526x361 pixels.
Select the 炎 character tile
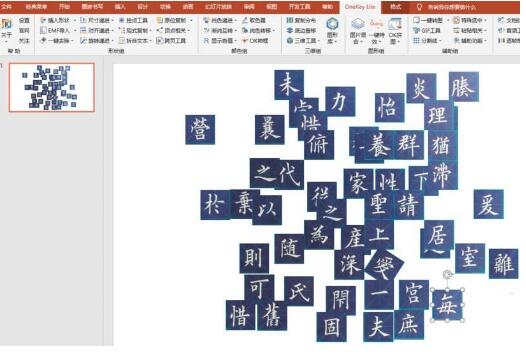click(x=421, y=88)
